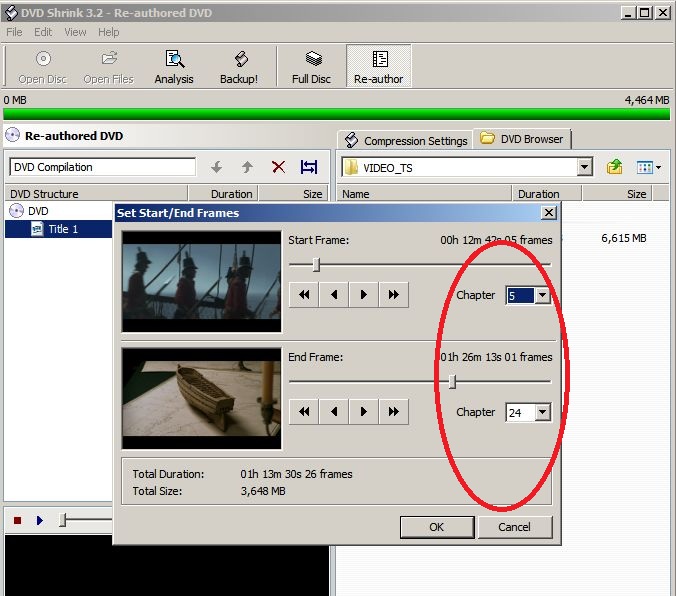Screen dimensions: 676x596
Task: Select the Re-author mode button
Action: pyautogui.click(x=379, y=66)
